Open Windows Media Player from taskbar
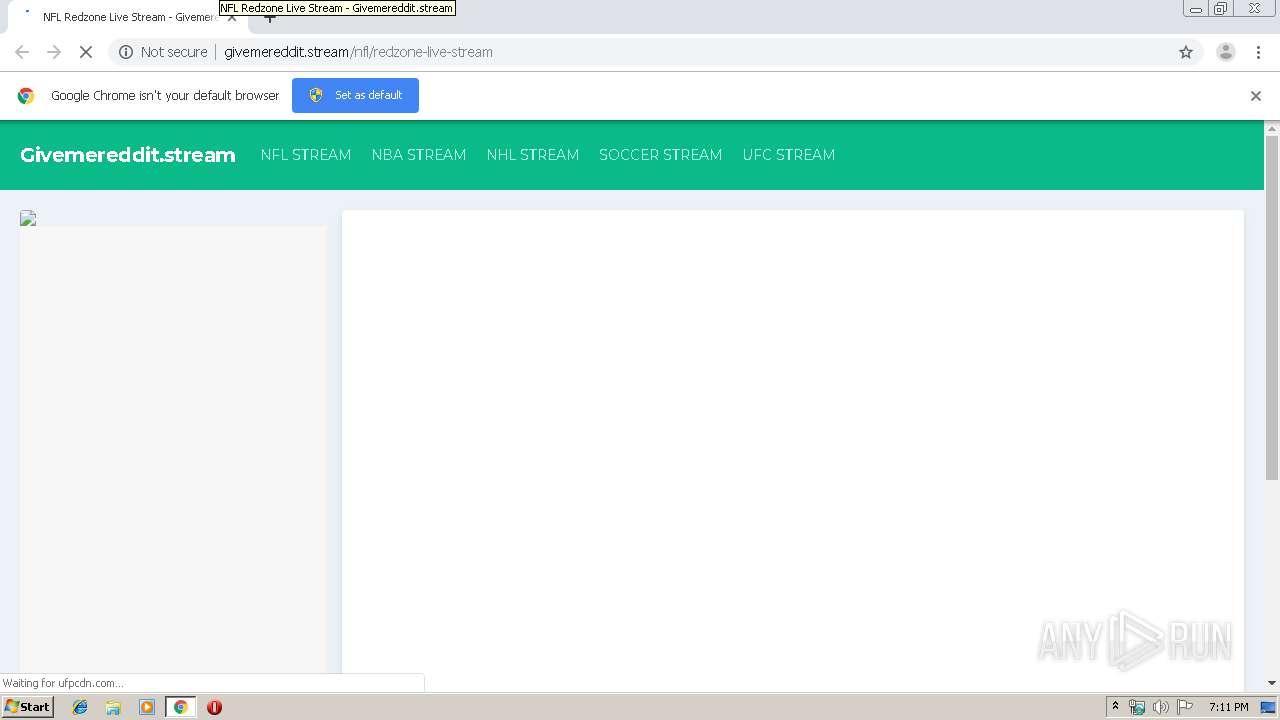1280x720 pixels. [147, 707]
